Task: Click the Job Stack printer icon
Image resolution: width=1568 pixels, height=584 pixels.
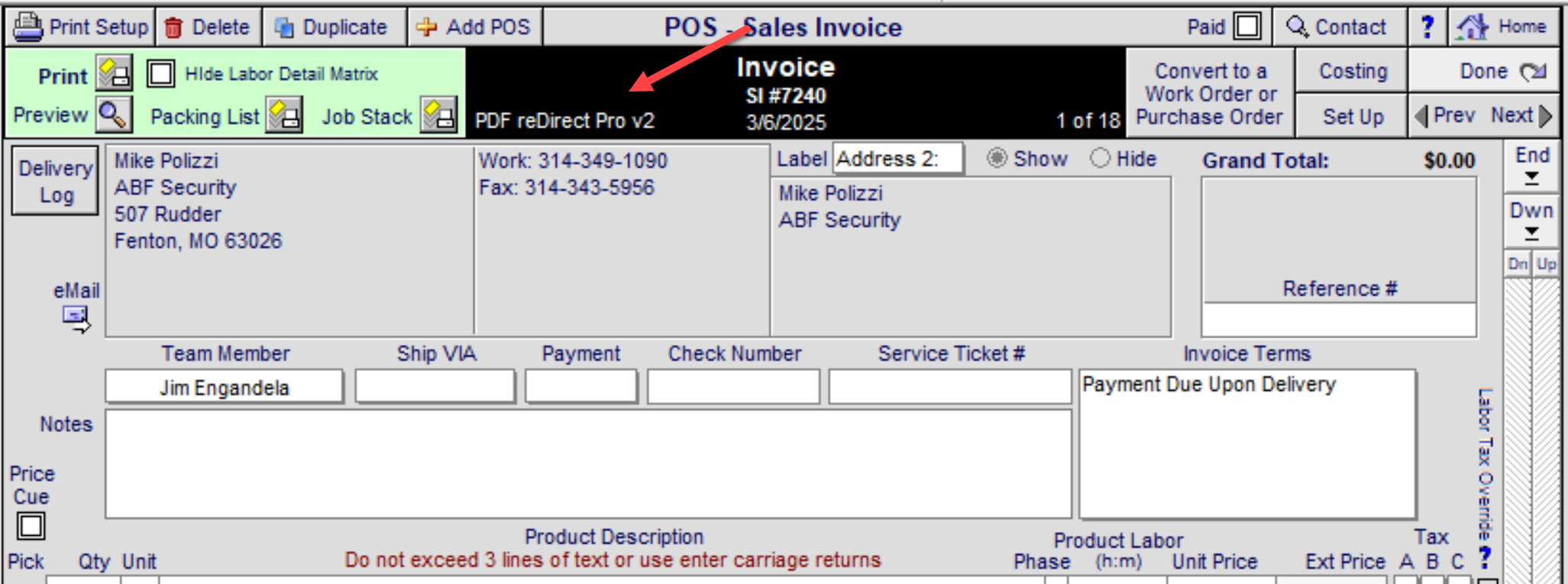Action: tap(439, 116)
